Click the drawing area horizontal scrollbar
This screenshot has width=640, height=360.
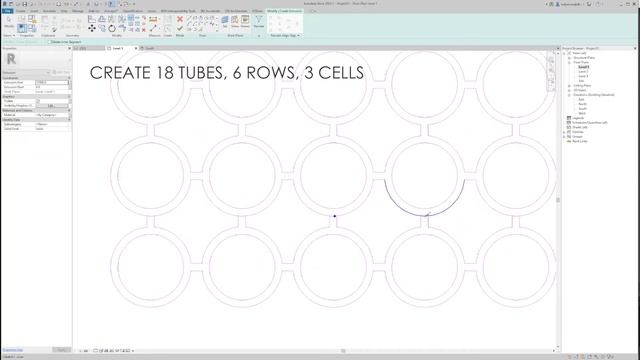tap(343, 351)
